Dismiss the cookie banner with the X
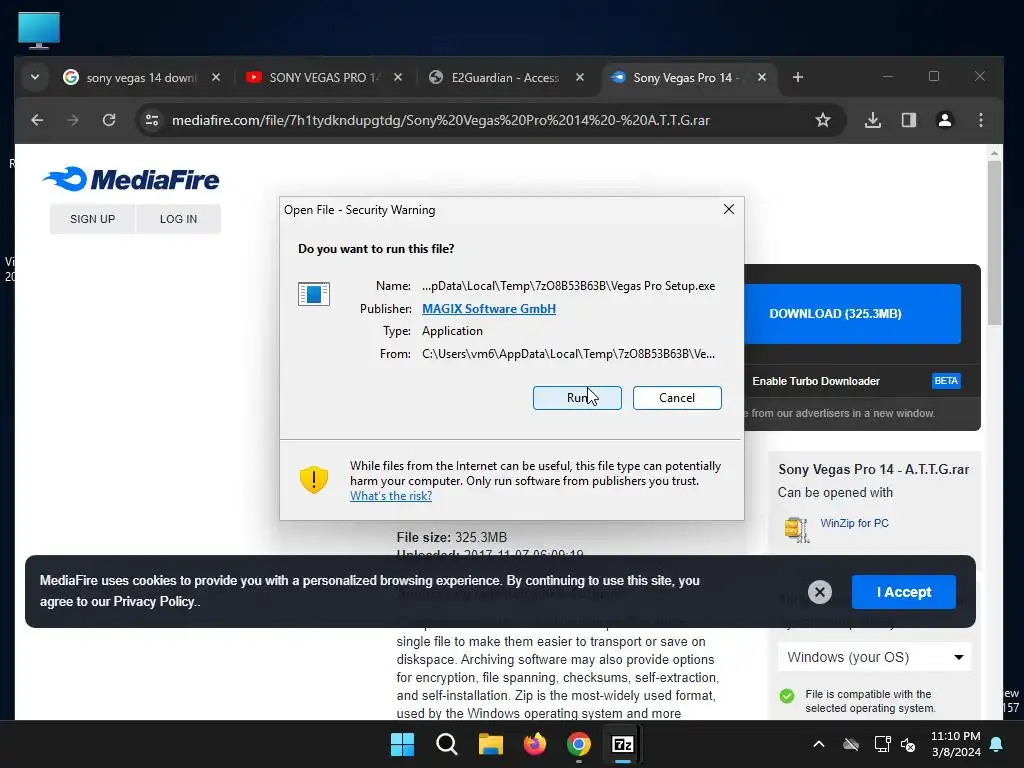1024x768 pixels. coord(820,592)
